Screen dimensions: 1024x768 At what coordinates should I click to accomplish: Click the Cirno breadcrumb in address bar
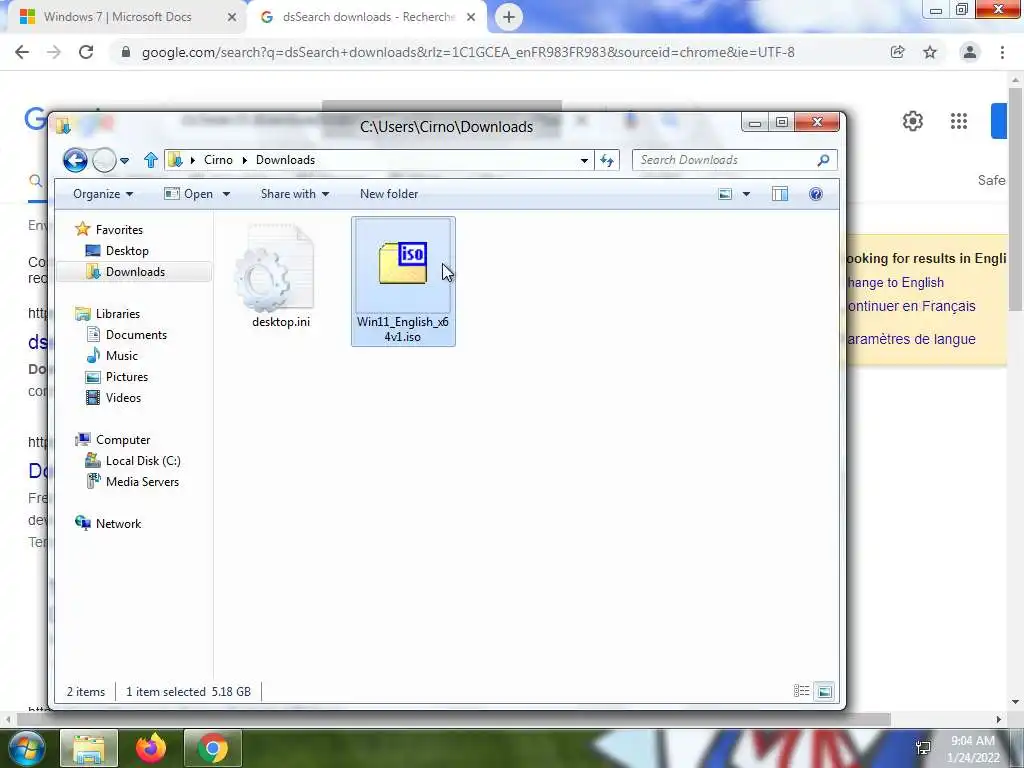tap(218, 160)
